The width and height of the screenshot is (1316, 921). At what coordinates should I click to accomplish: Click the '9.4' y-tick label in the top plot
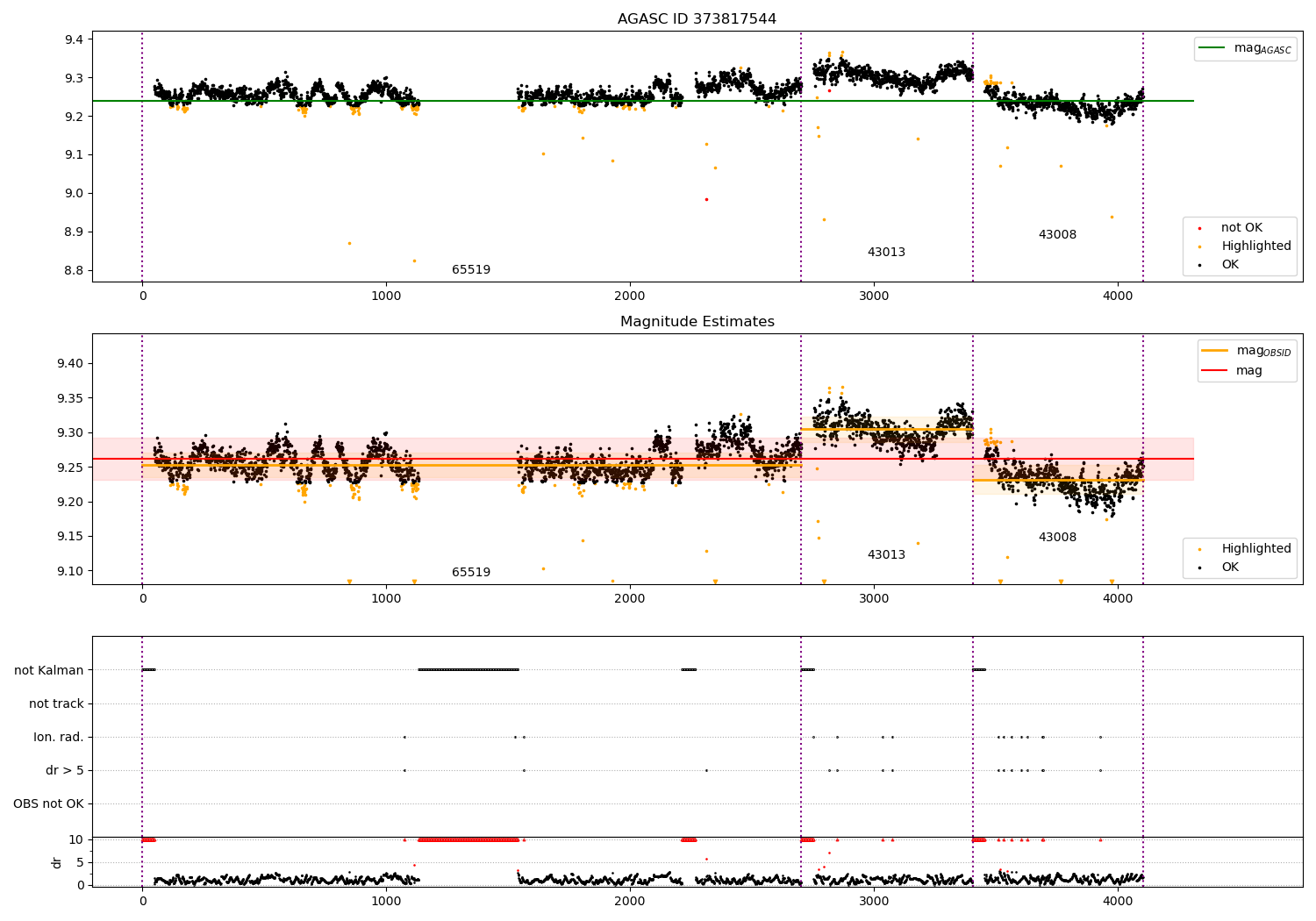(x=74, y=39)
